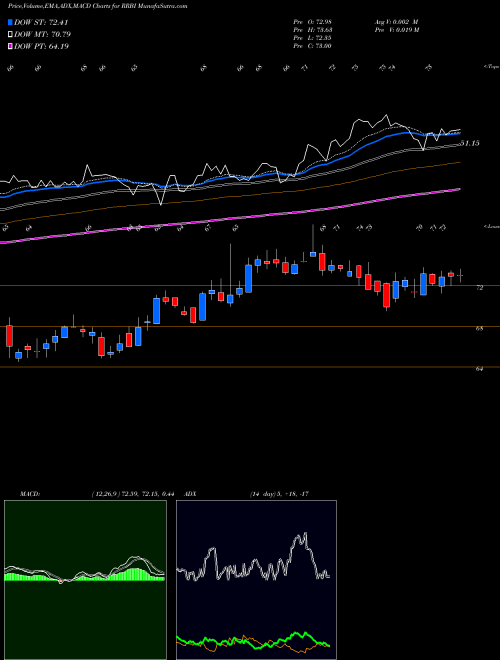Click the blue DOW ST legend swatch
The image size is (500, 660).
[10, 22]
